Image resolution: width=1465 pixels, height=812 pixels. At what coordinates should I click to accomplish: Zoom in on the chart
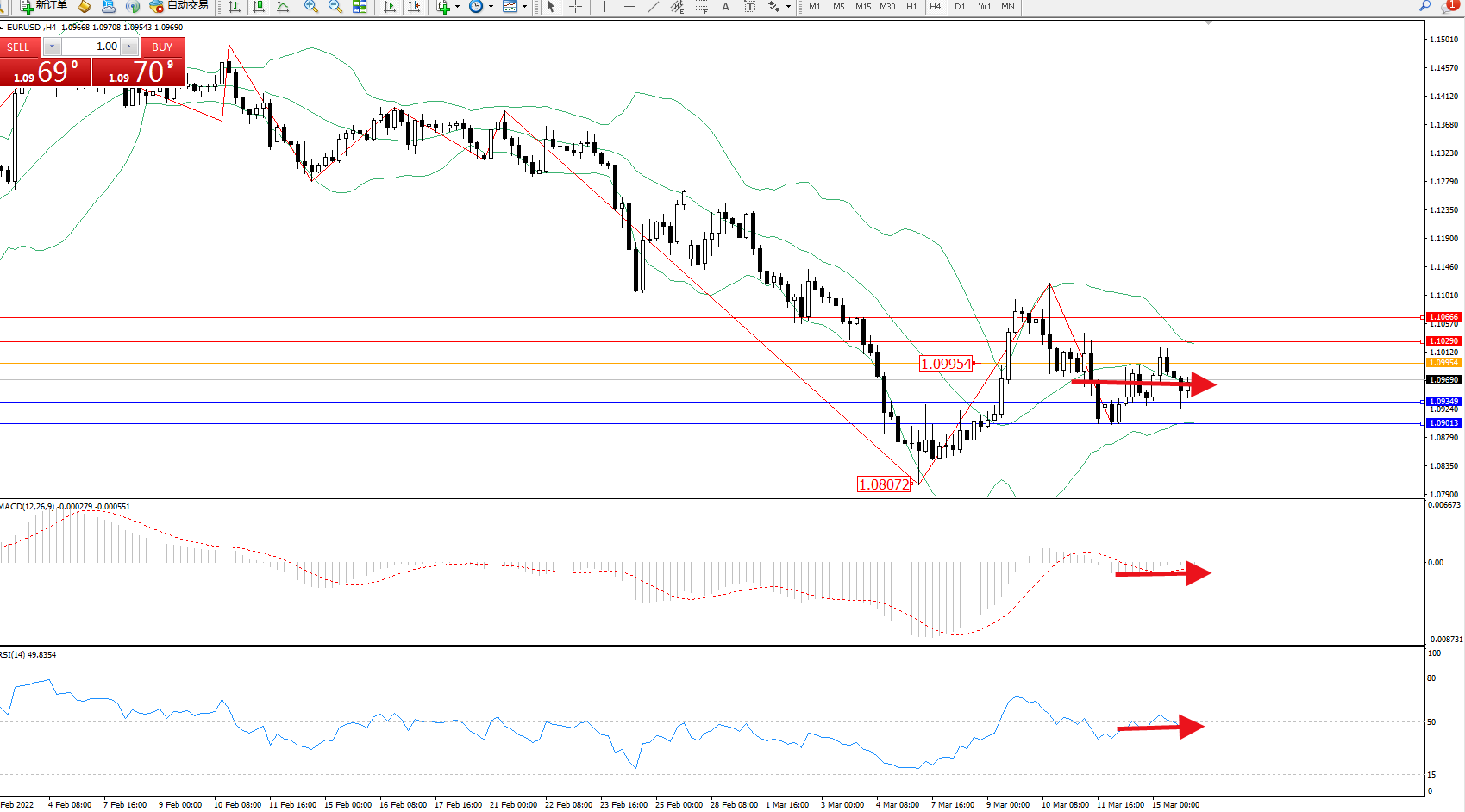(x=311, y=7)
